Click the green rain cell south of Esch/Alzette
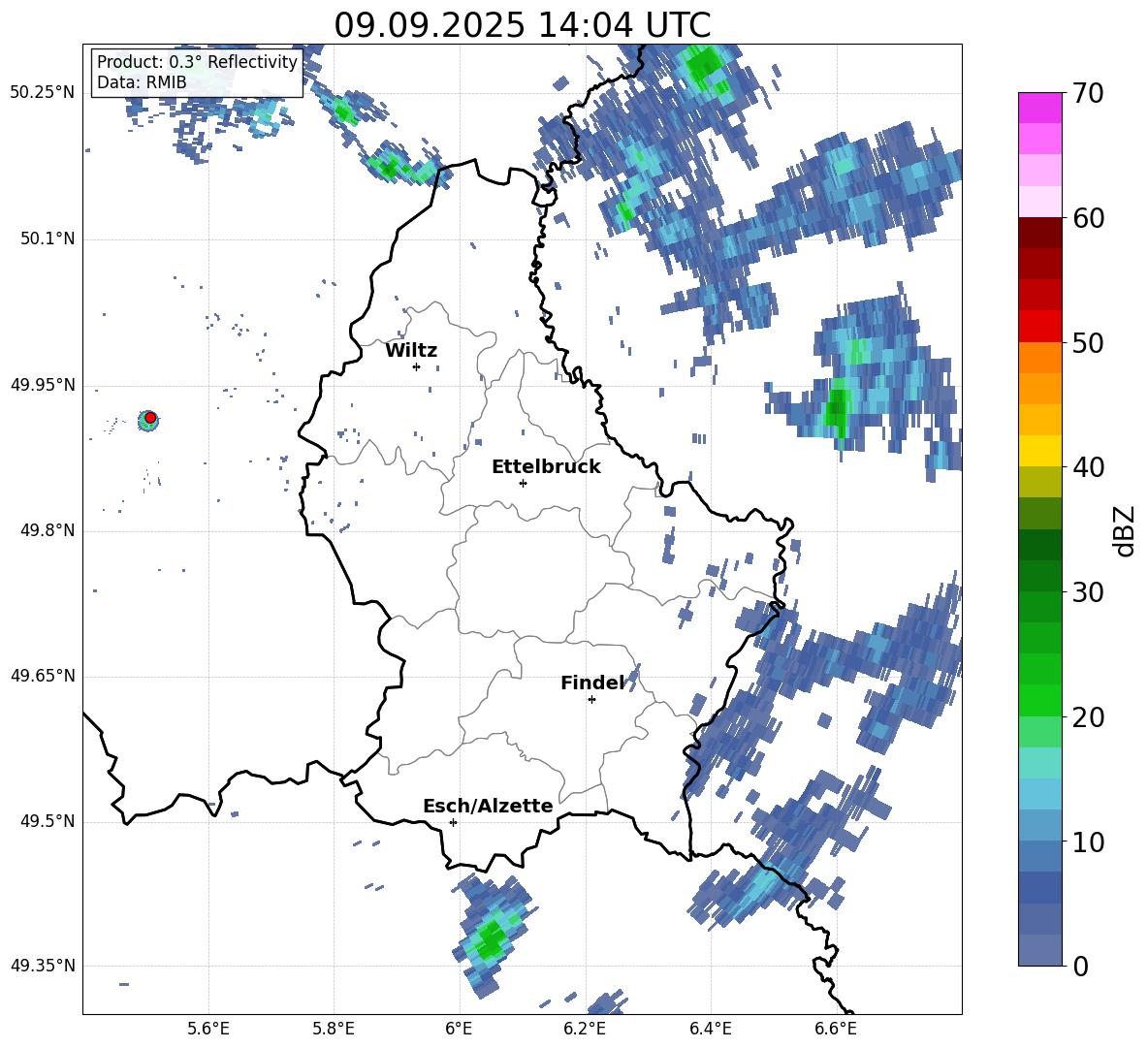Screen dimensions: 1148x1048 [x=490, y=939]
